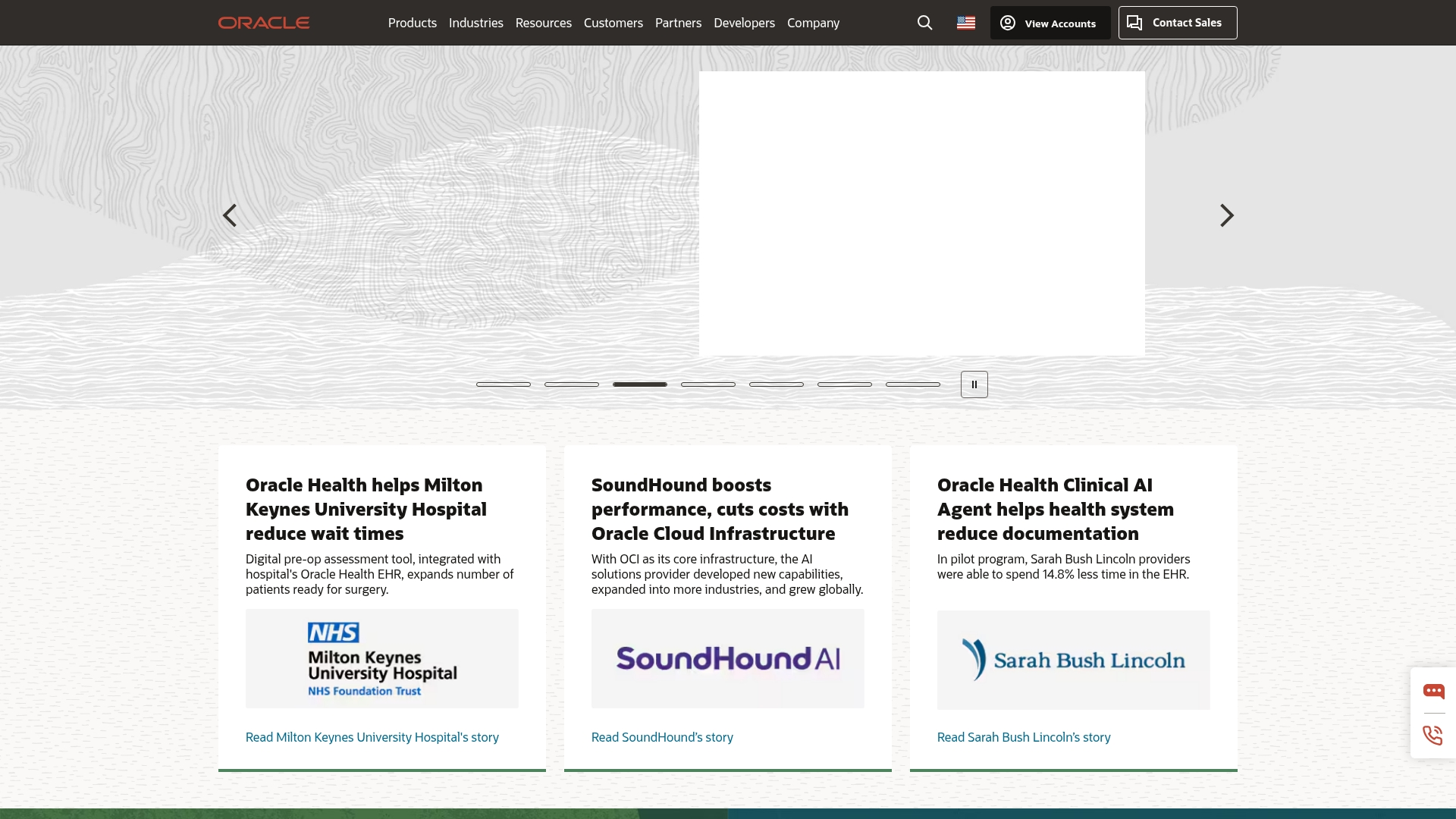Expand the Products menu

coord(412,23)
